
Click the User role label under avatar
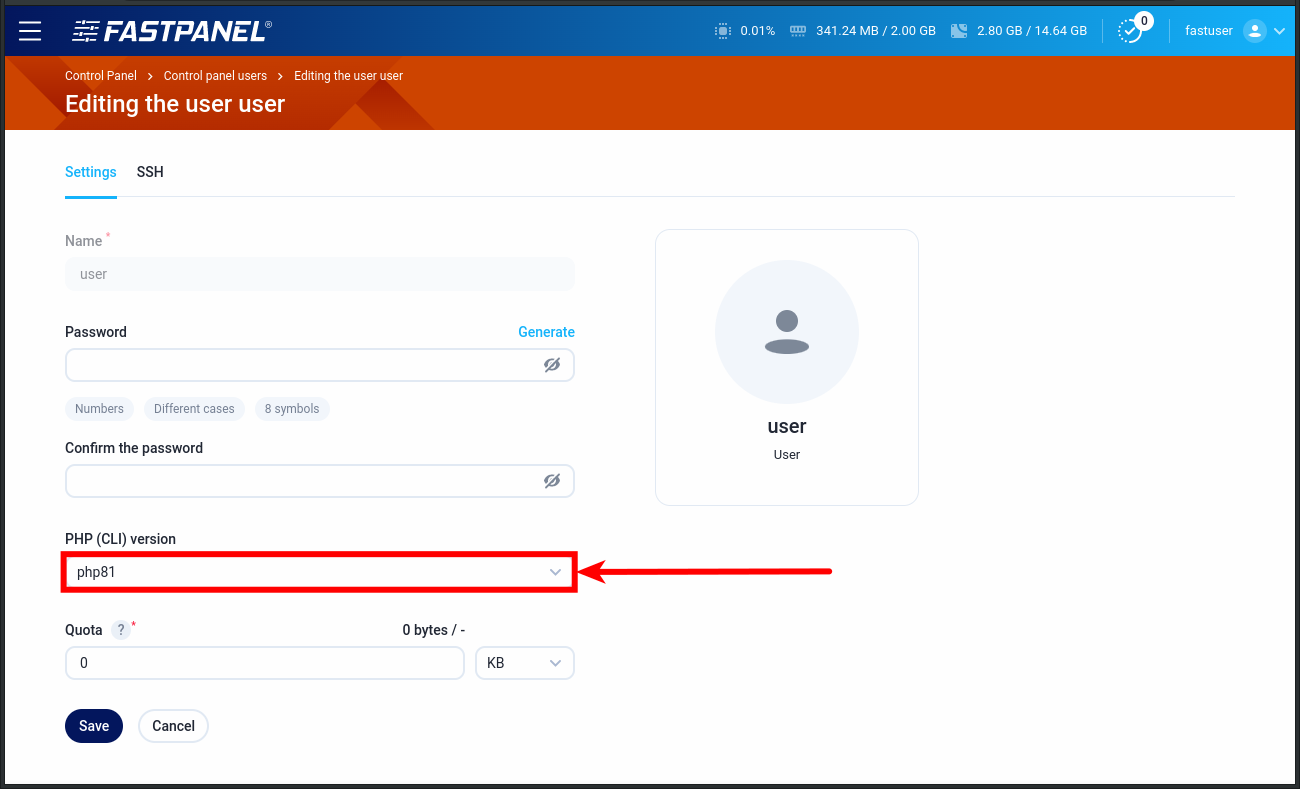[x=787, y=454]
